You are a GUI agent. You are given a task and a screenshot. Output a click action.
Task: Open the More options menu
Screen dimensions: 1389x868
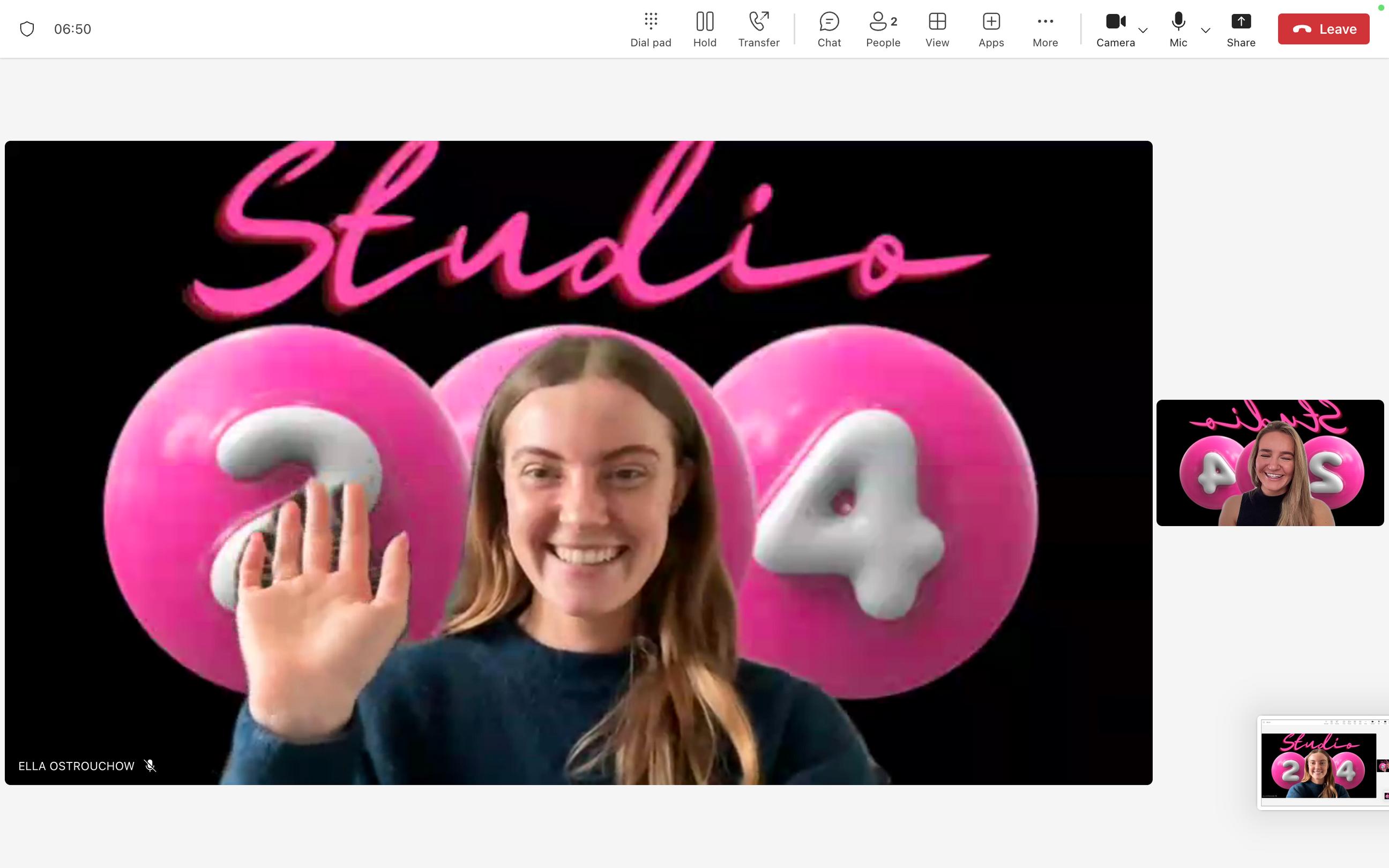click(1044, 29)
